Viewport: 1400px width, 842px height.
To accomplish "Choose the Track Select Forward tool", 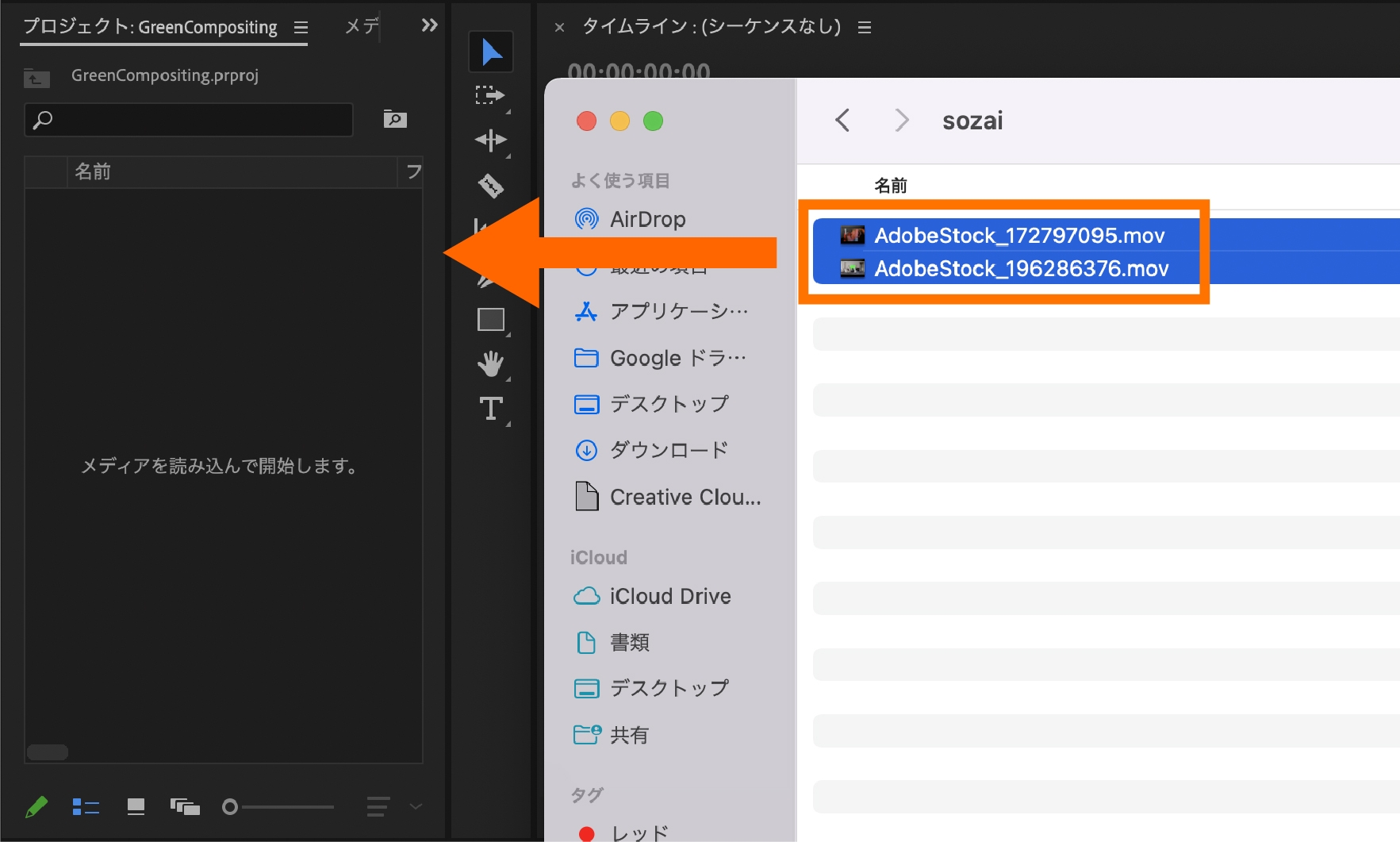I will [490, 96].
